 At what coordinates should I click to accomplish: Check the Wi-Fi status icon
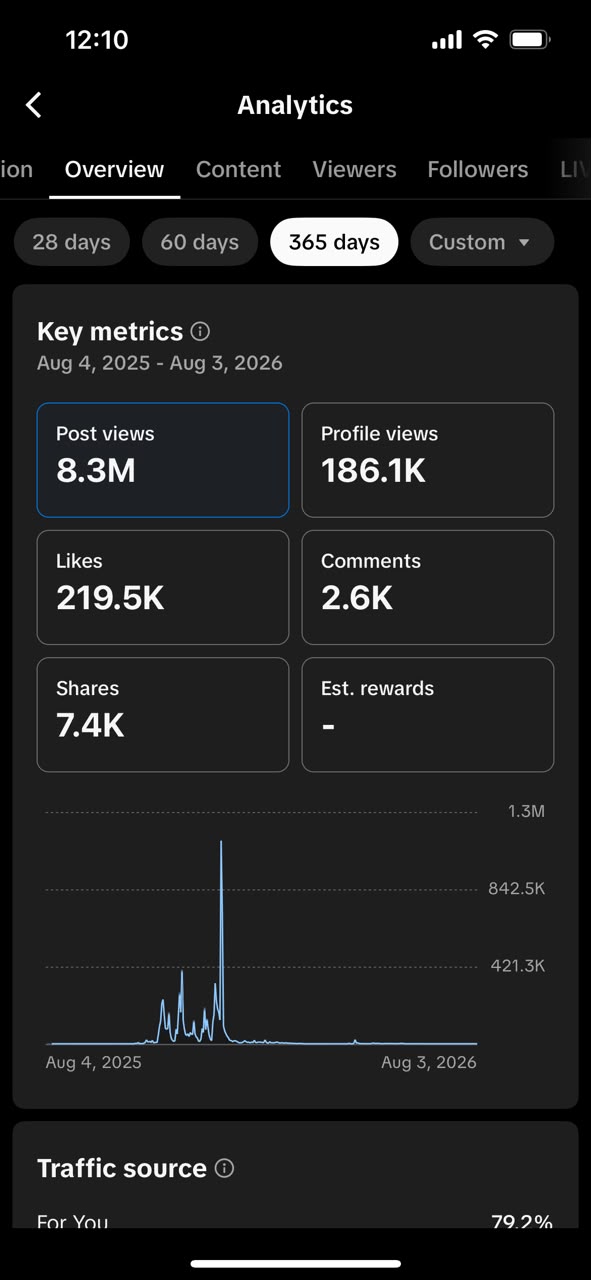(x=485, y=40)
